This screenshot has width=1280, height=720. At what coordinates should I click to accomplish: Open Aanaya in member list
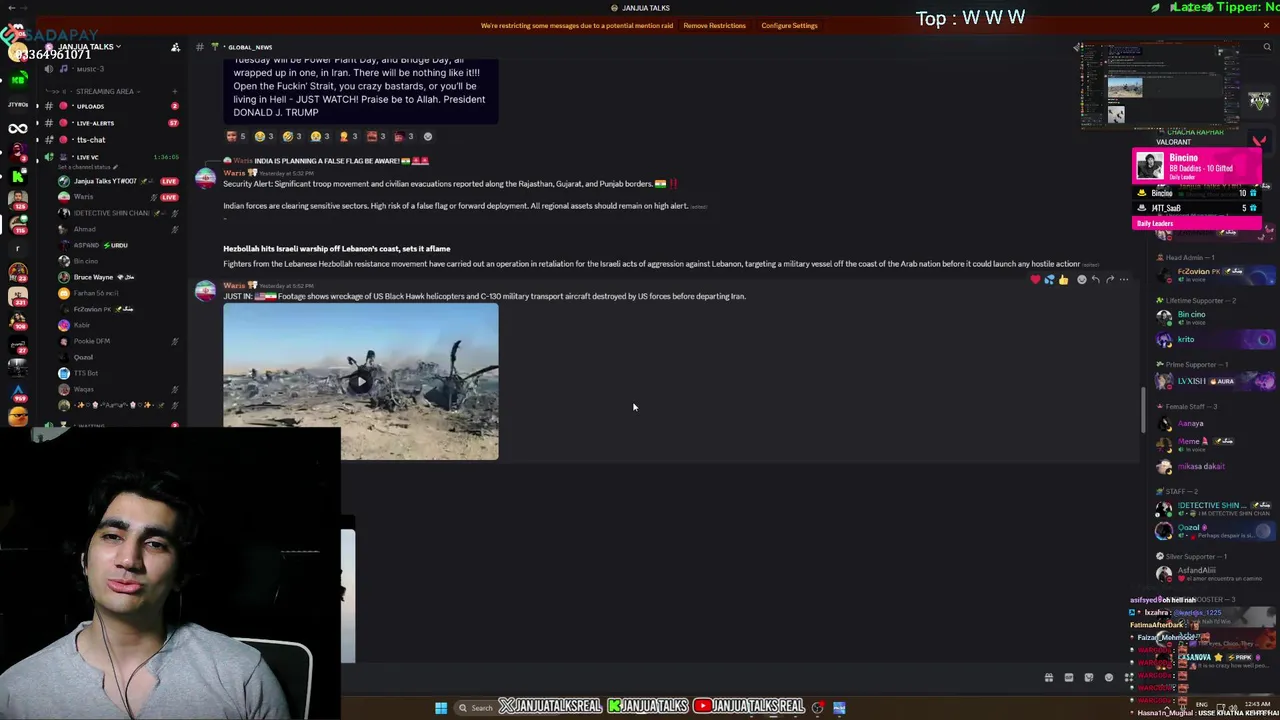[1213, 423]
